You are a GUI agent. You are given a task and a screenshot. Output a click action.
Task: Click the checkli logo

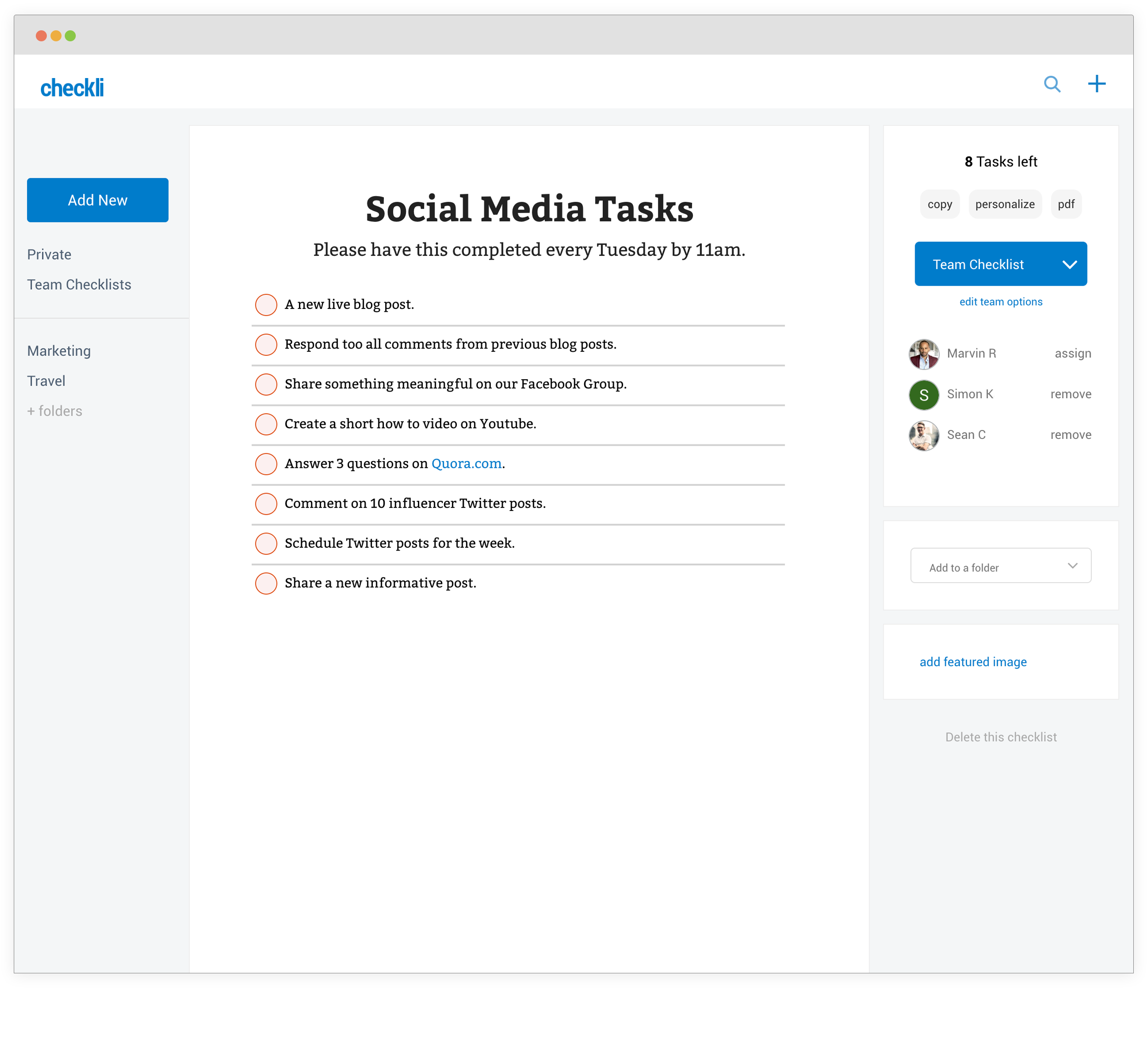click(x=72, y=88)
